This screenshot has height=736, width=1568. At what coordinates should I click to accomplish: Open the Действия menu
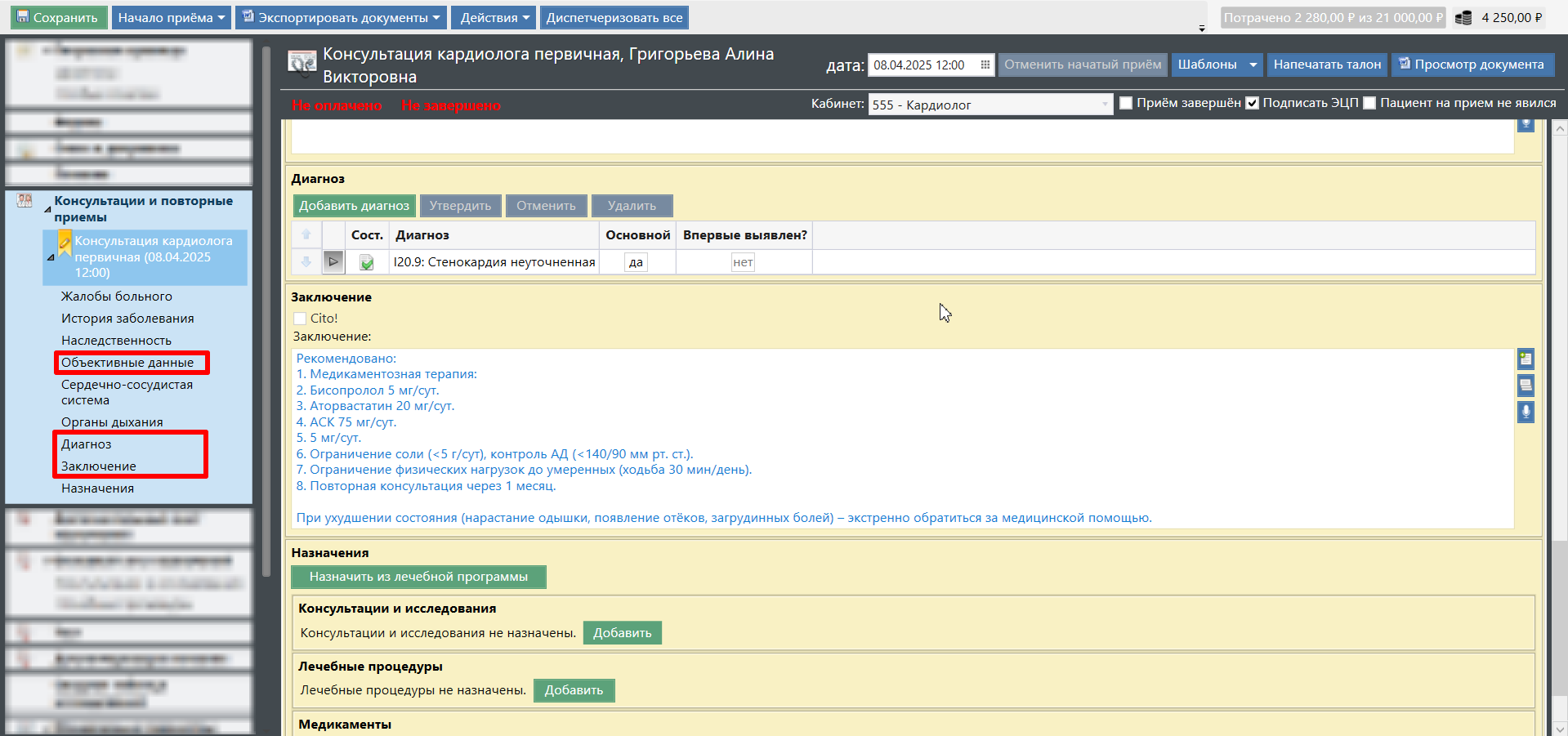tap(494, 18)
